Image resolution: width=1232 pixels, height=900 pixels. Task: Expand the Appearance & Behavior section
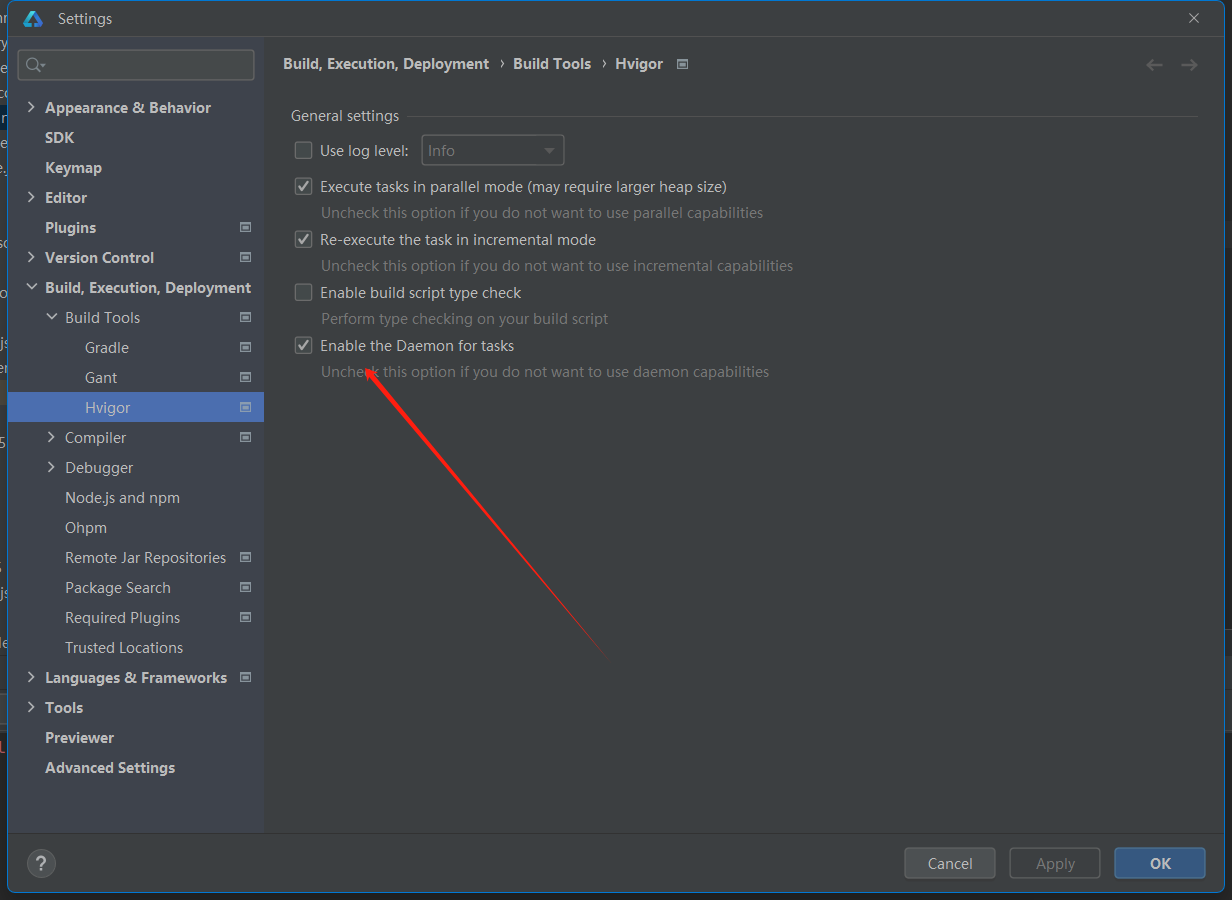pyautogui.click(x=31, y=107)
